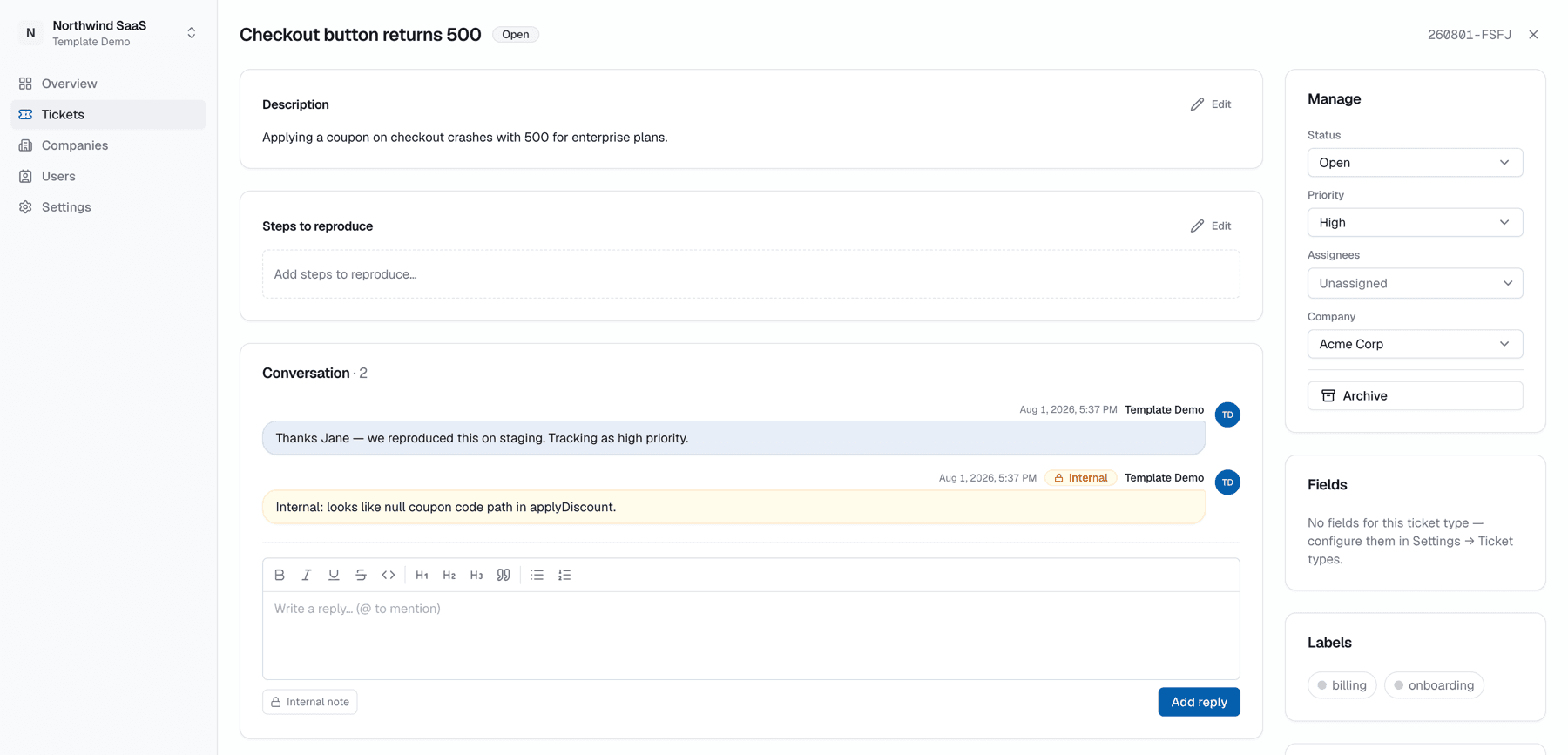Screen dimensions: 1568x755
Task: Click the Add steps to reproduce field
Action: click(x=751, y=274)
